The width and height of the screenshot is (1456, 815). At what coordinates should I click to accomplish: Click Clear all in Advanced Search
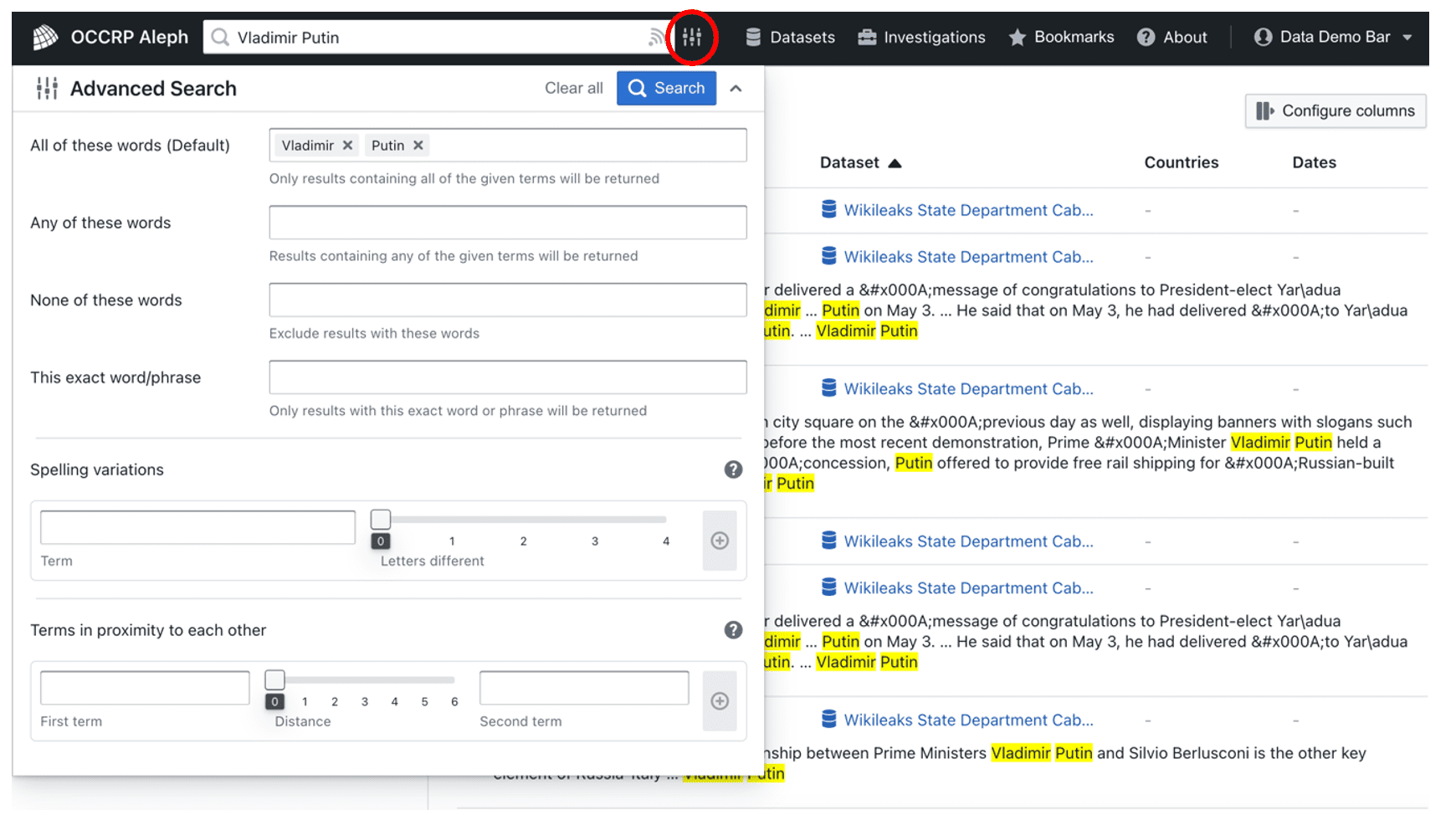574,88
